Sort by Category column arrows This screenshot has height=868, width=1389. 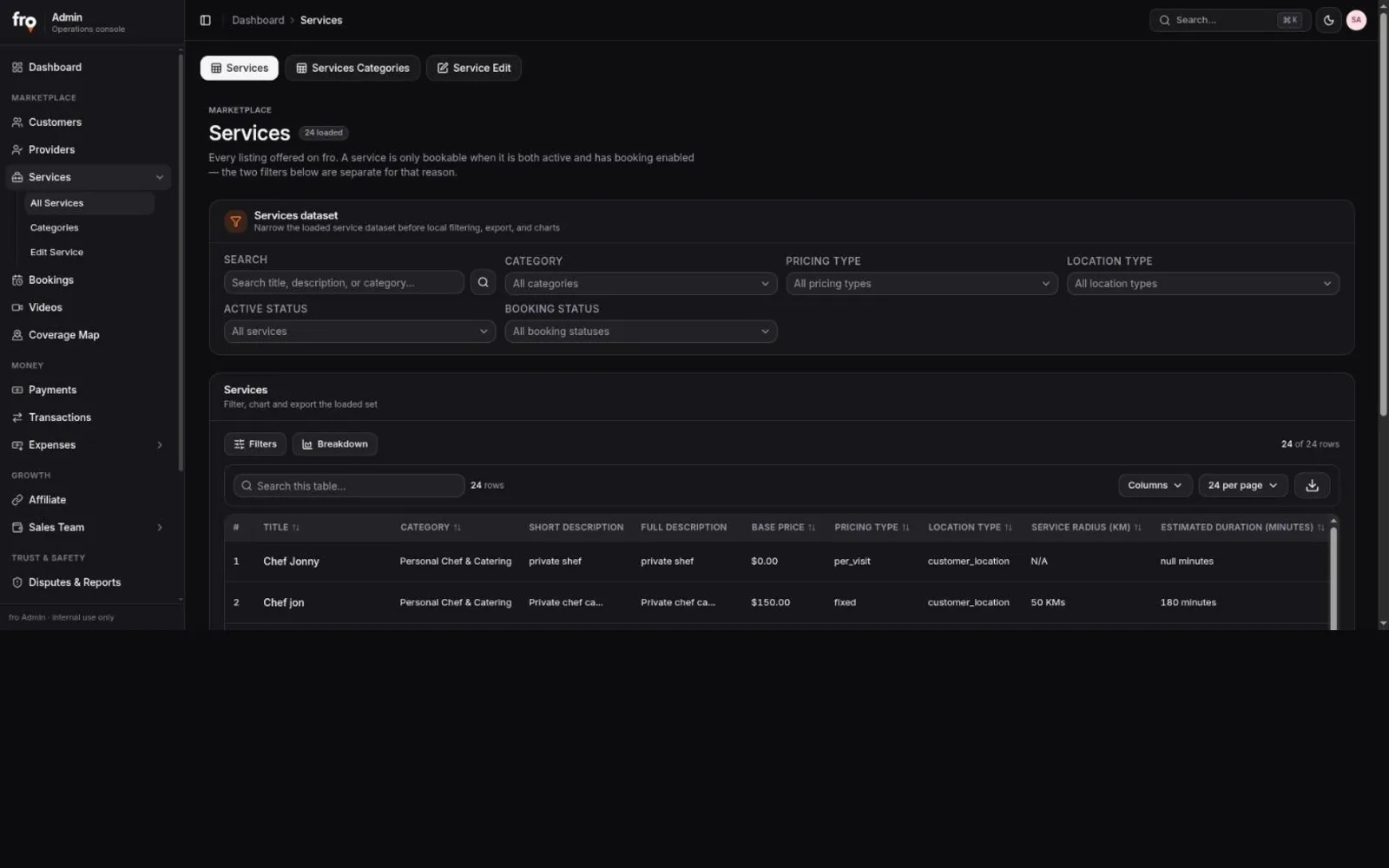[x=458, y=528]
